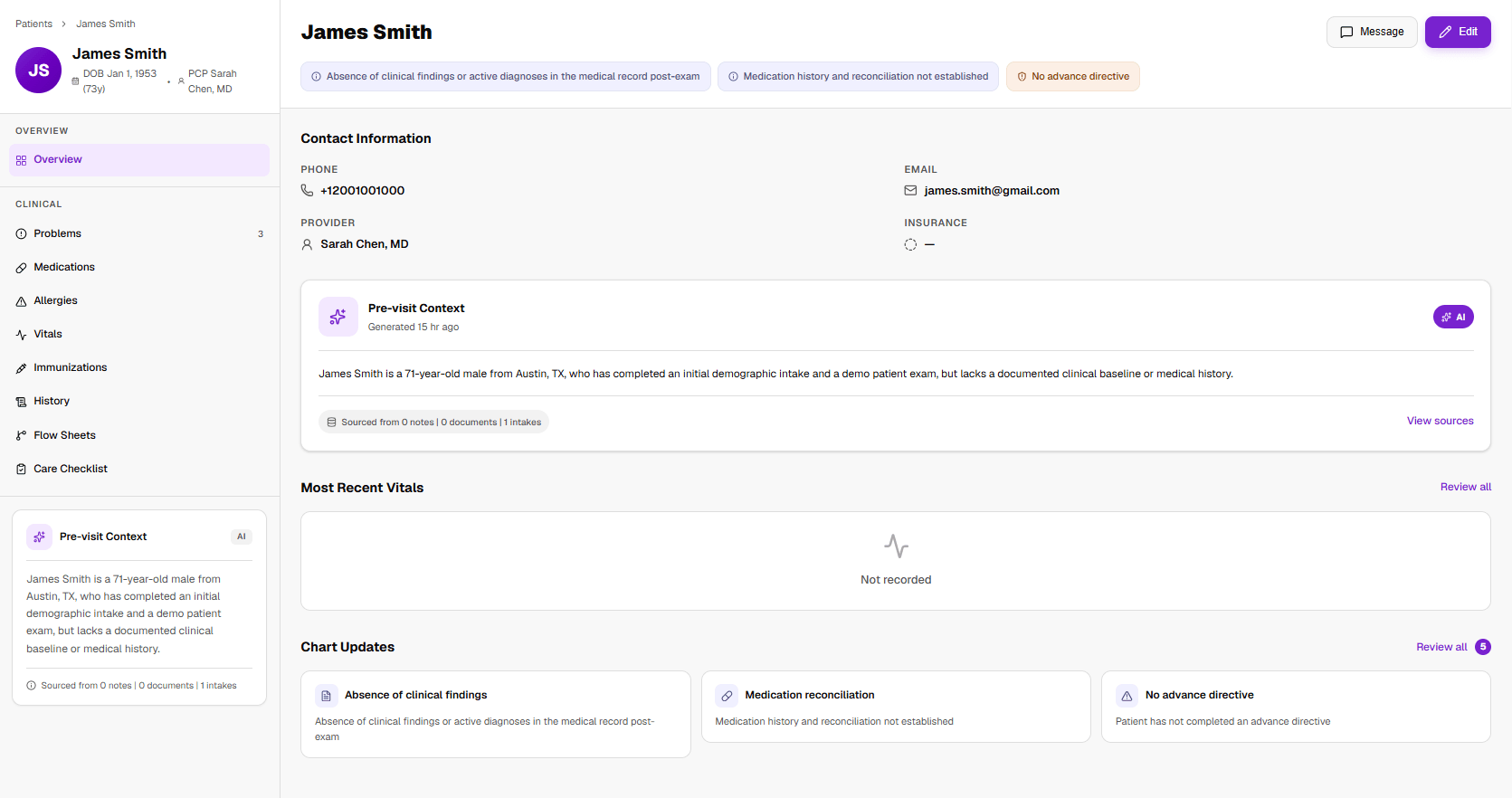This screenshot has width=1512, height=798.
Task: Click the email envelope icon
Action: [x=910, y=191]
